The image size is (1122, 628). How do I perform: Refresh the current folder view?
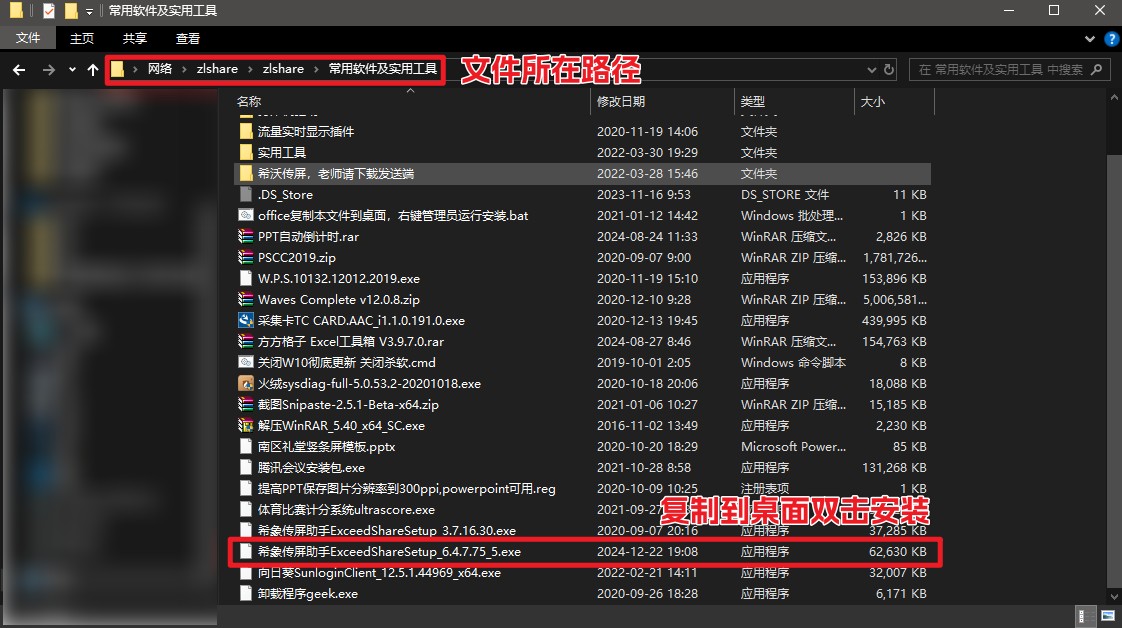coord(889,69)
